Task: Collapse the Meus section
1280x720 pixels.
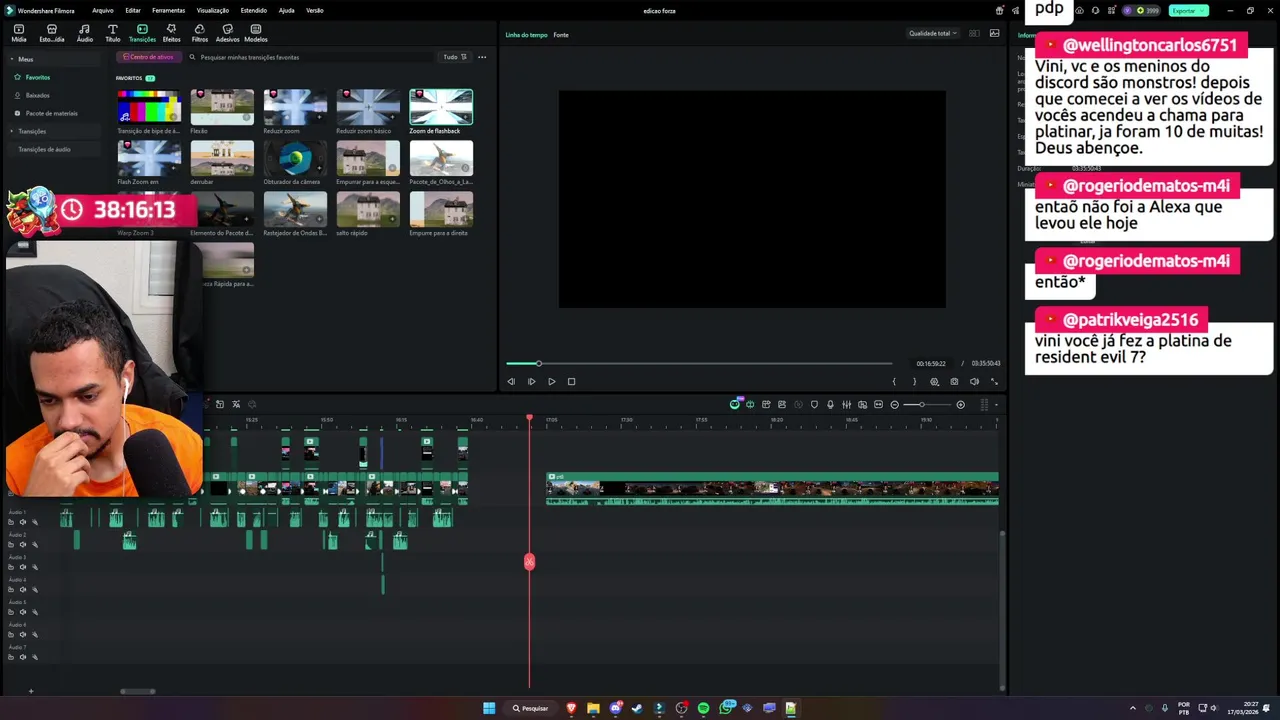Action: click(x=12, y=59)
